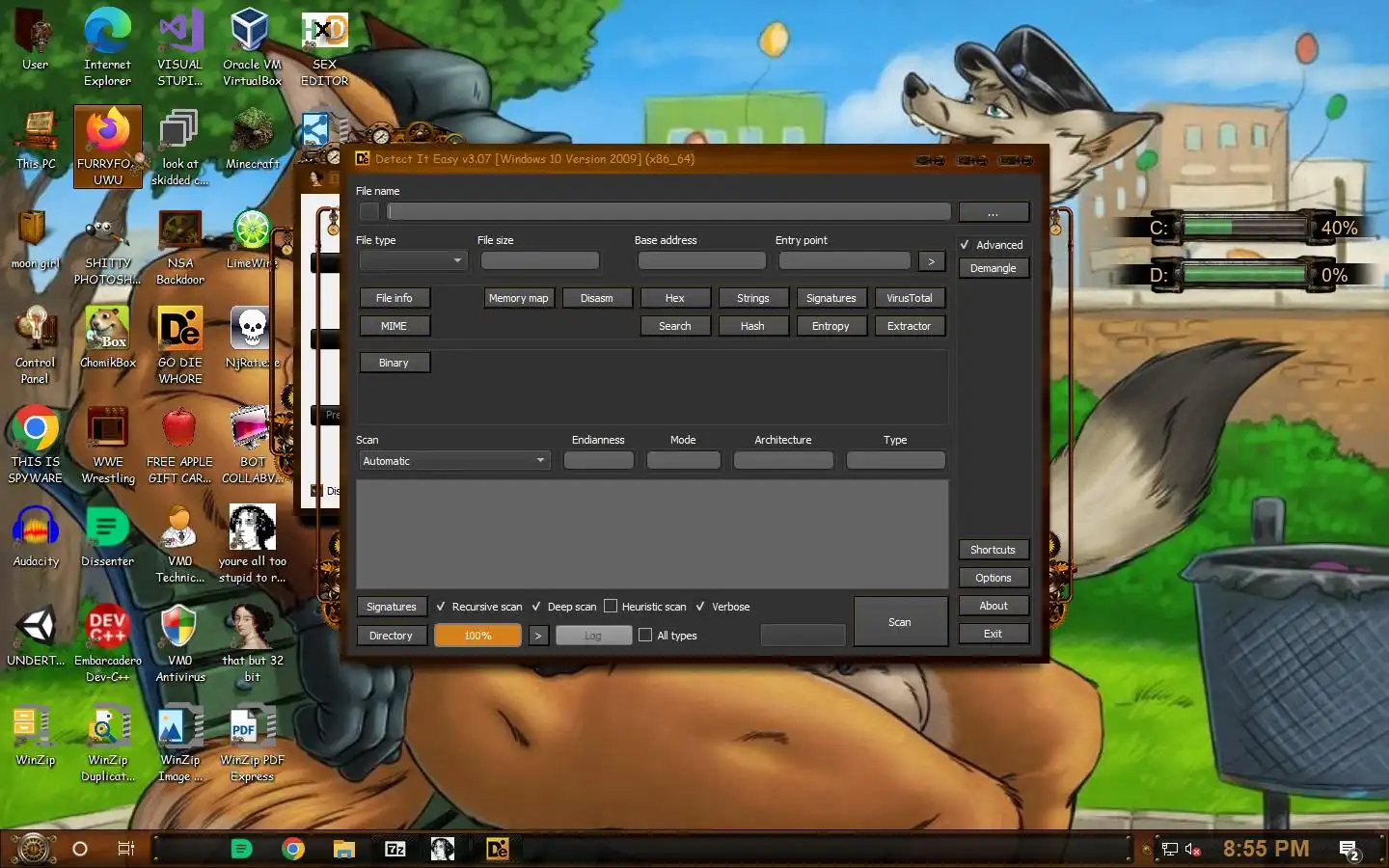Viewport: 1389px width, 868px height.
Task: Open the steampunk Start button
Action: pos(33,849)
